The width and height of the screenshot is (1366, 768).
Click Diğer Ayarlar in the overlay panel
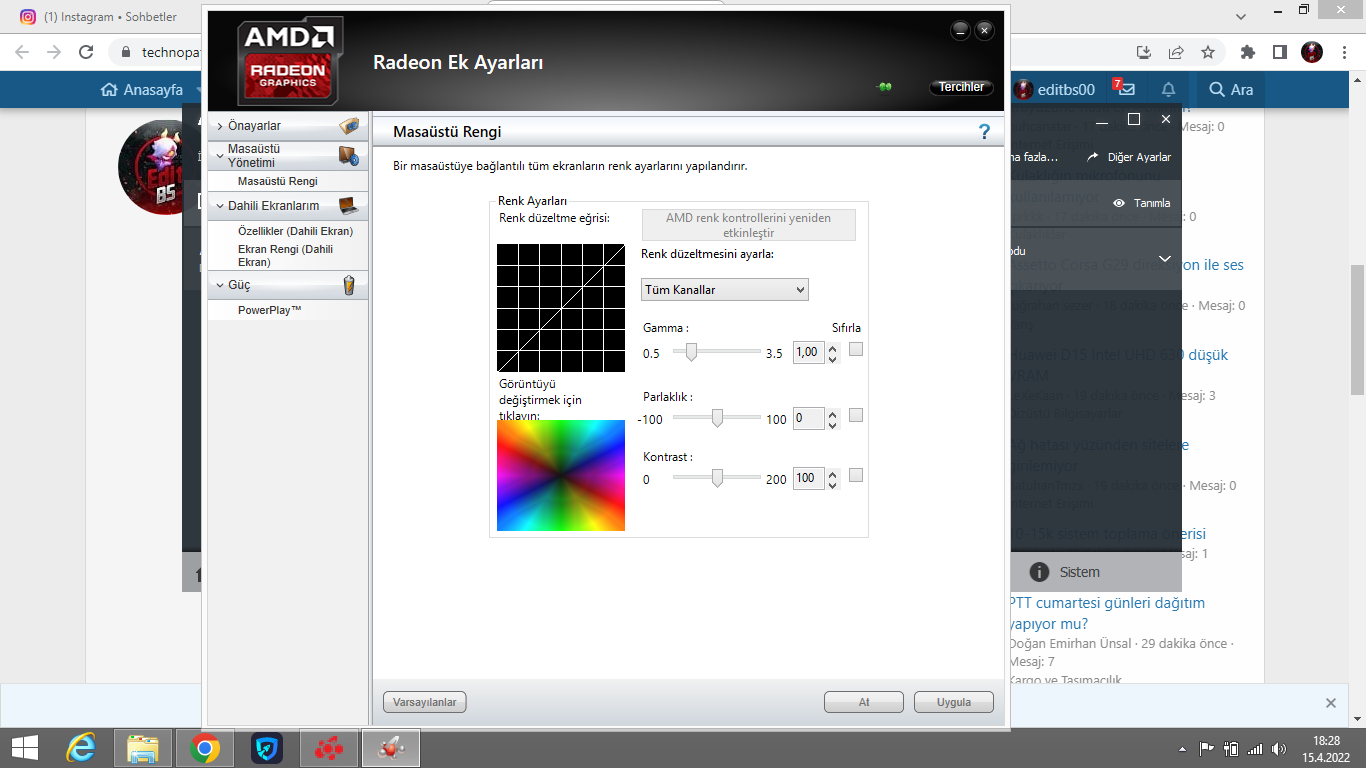pyautogui.click(x=1129, y=157)
